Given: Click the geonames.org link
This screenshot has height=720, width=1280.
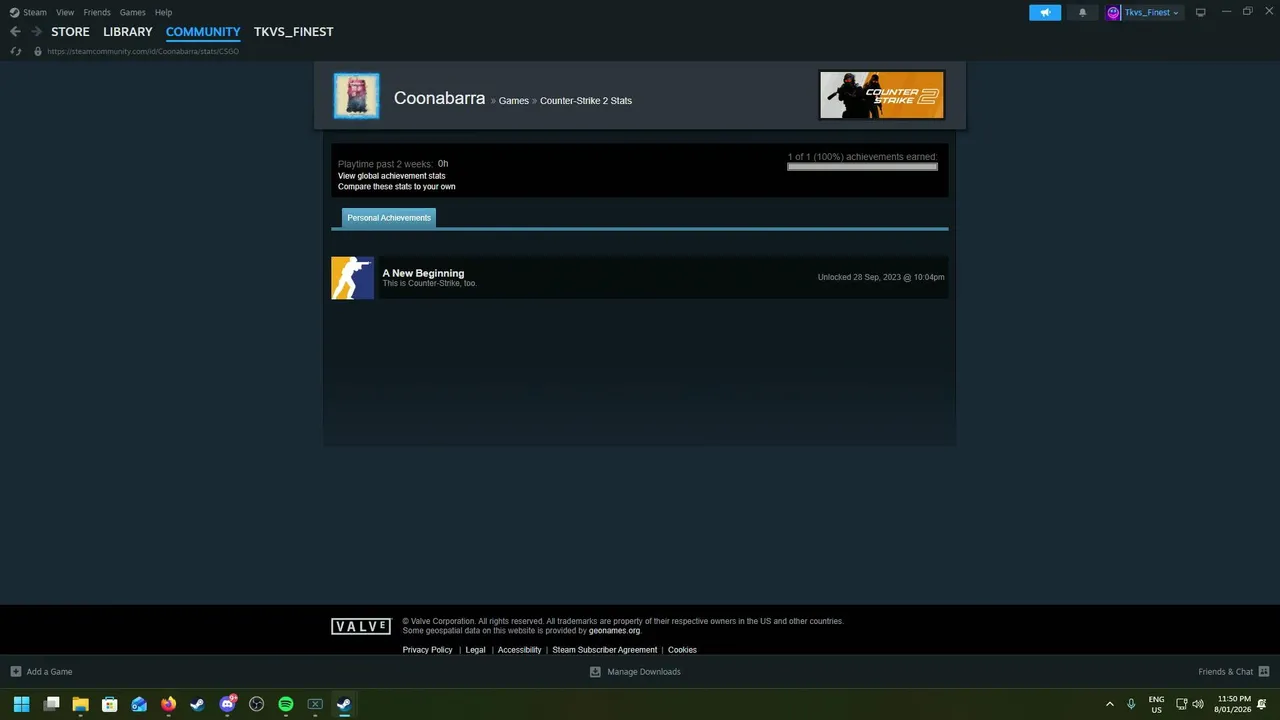Looking at the screenshot, I should pos(614,631).
